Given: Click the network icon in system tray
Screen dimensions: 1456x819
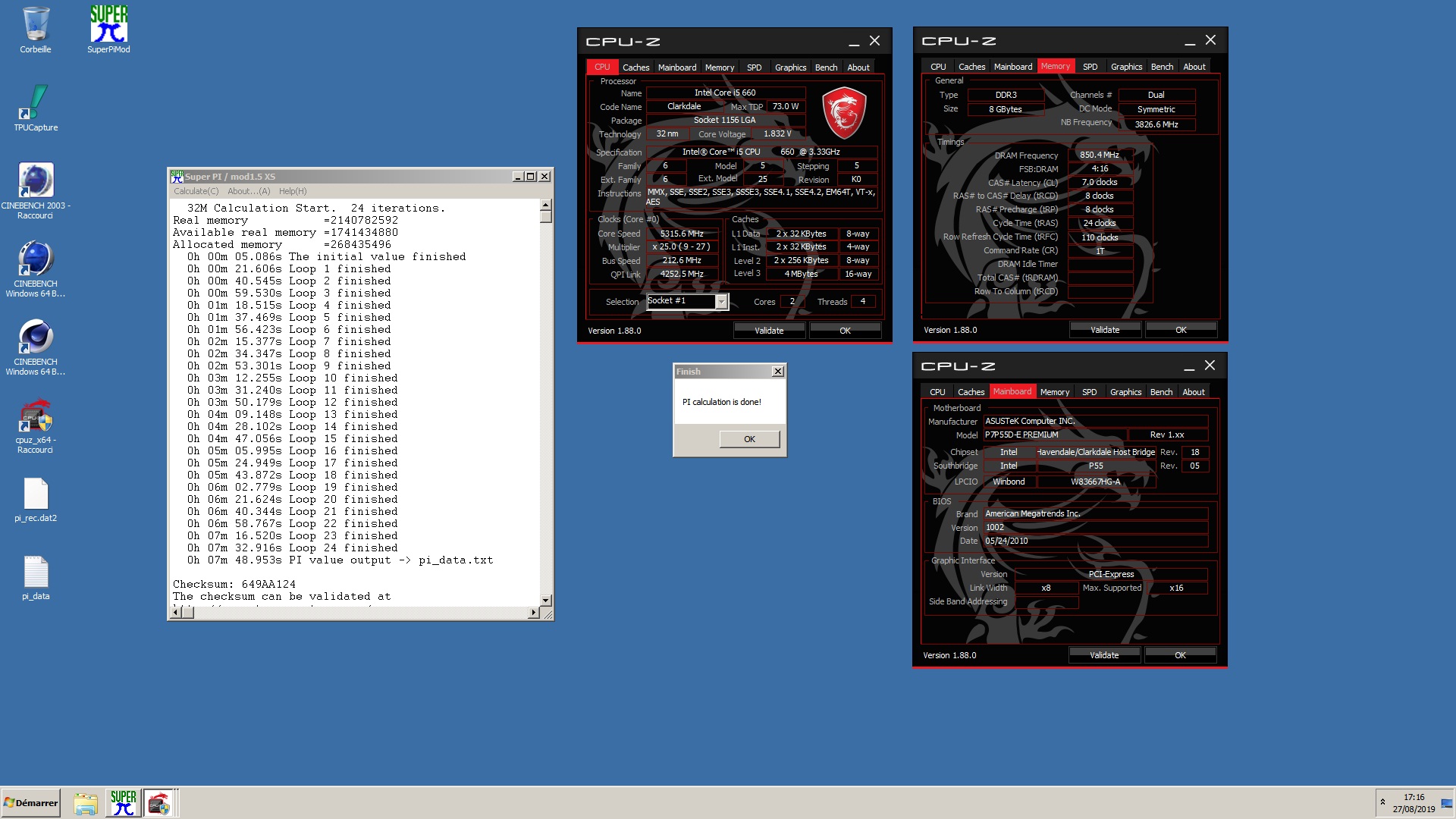Looking at the screenshot, I should pyautogui.click(x=1446, y=803).
